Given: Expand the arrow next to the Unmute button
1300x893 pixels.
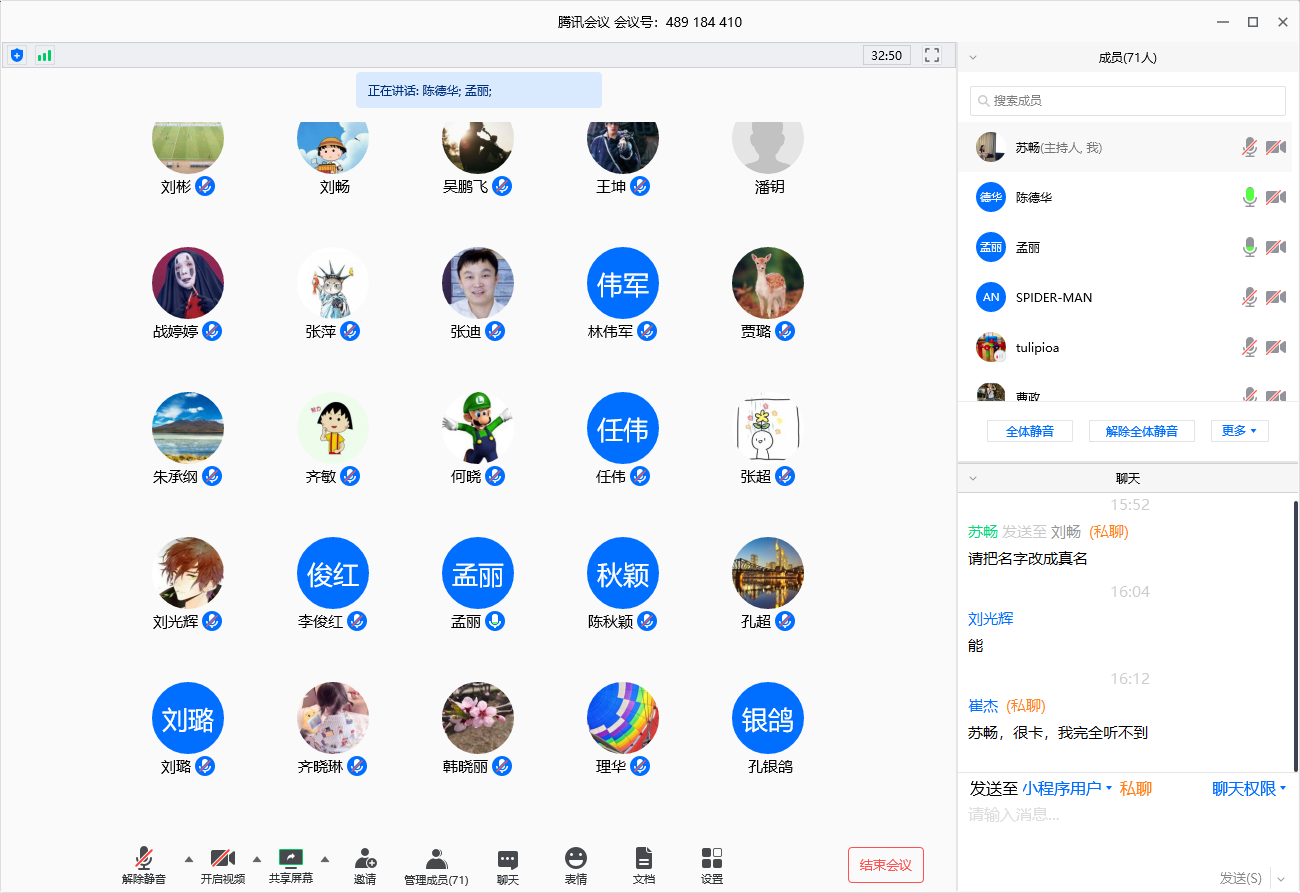Looking at the screenshot, I should (189, 859).
